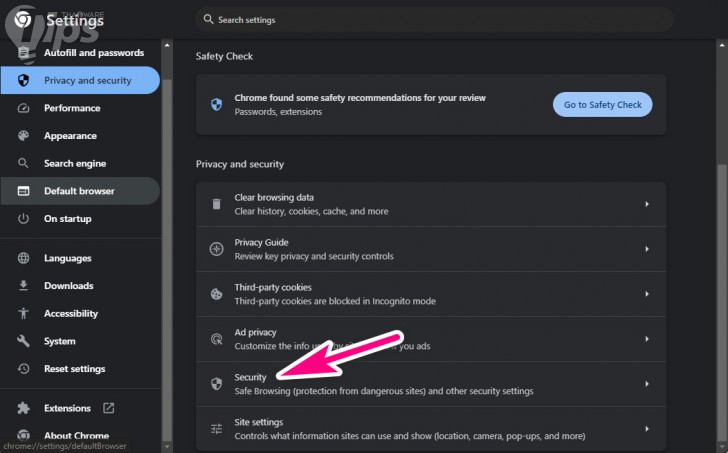Open Third-party cookies option
The width and height of the screenshot is (728, 453).
(431, 294)
